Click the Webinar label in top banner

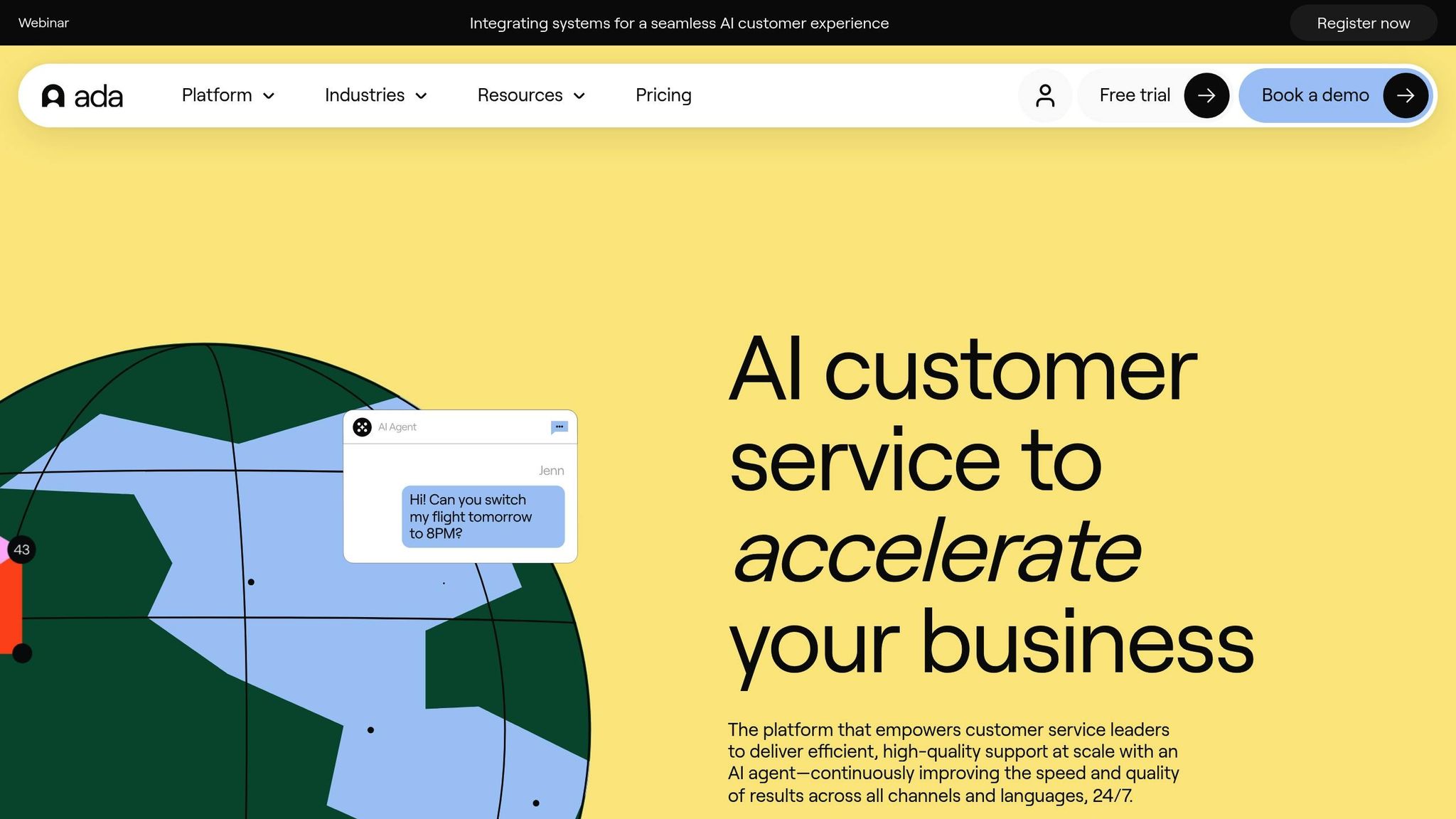(x=43, y=23)
